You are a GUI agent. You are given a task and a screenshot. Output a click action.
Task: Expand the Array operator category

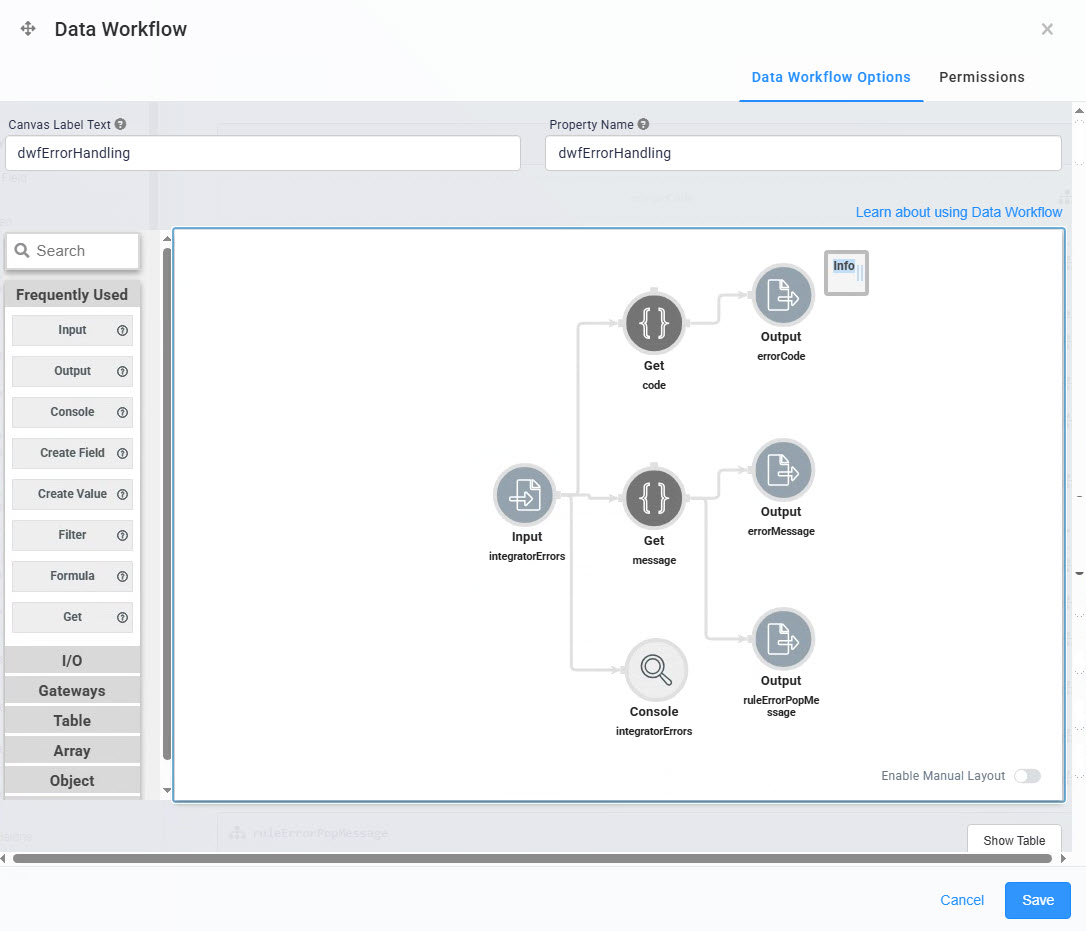click(72, 750)
